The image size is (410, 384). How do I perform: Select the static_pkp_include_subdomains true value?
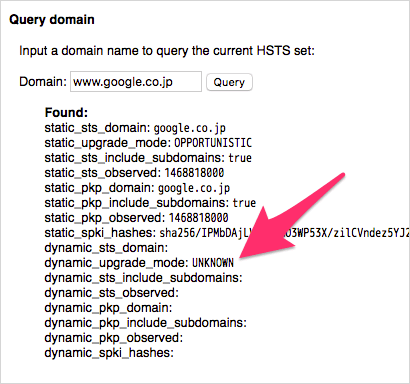244,203
